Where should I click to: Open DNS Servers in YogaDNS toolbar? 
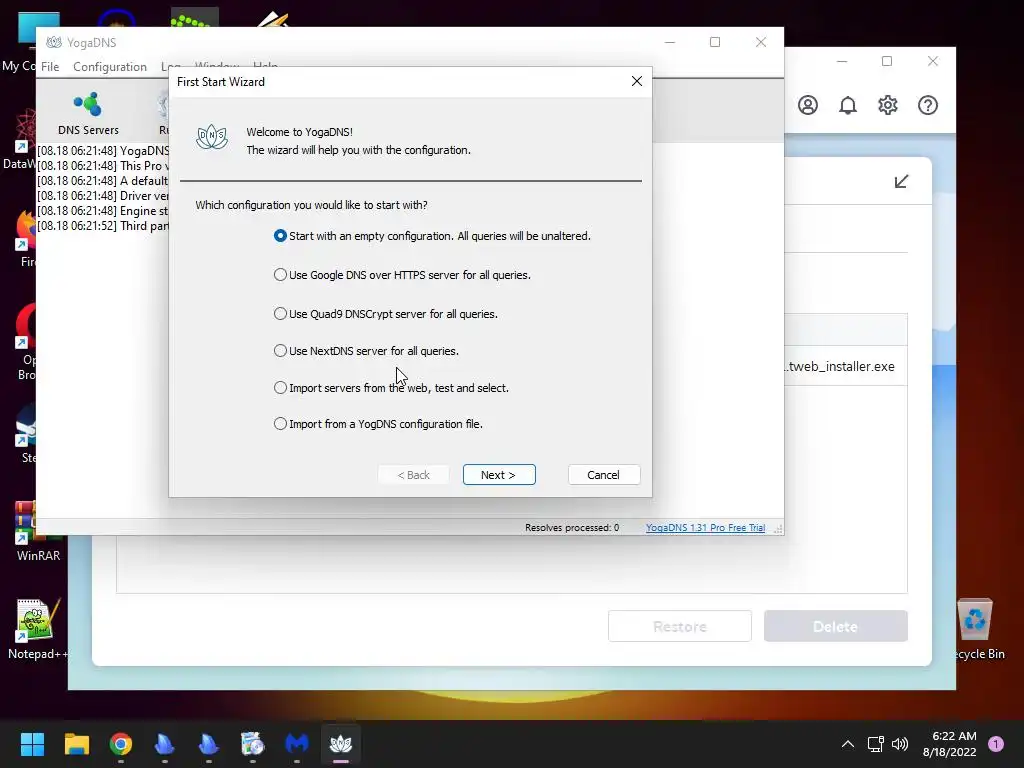coord(88,113)
